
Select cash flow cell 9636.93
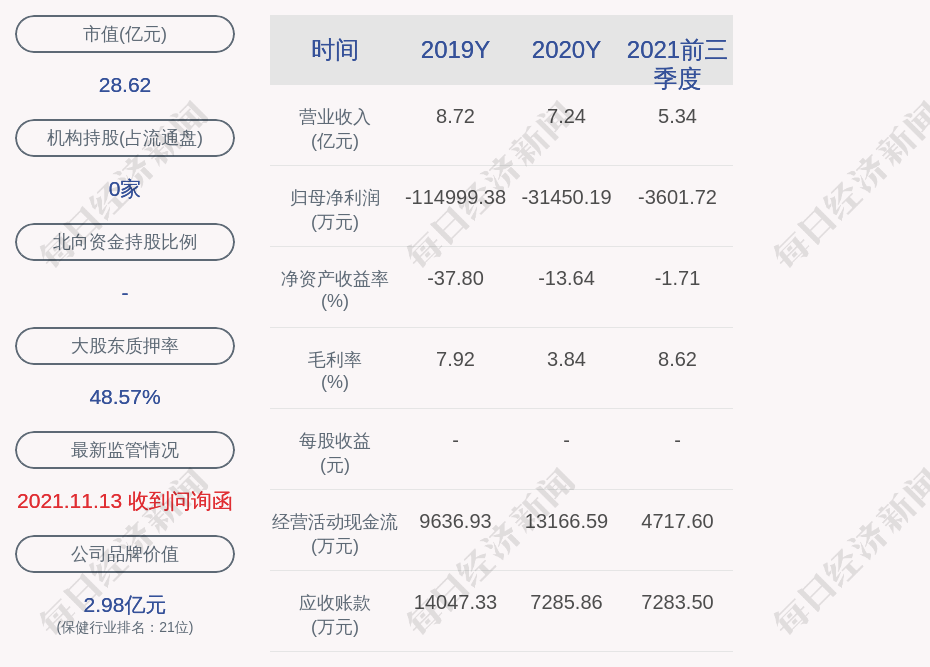coord(456,521)
